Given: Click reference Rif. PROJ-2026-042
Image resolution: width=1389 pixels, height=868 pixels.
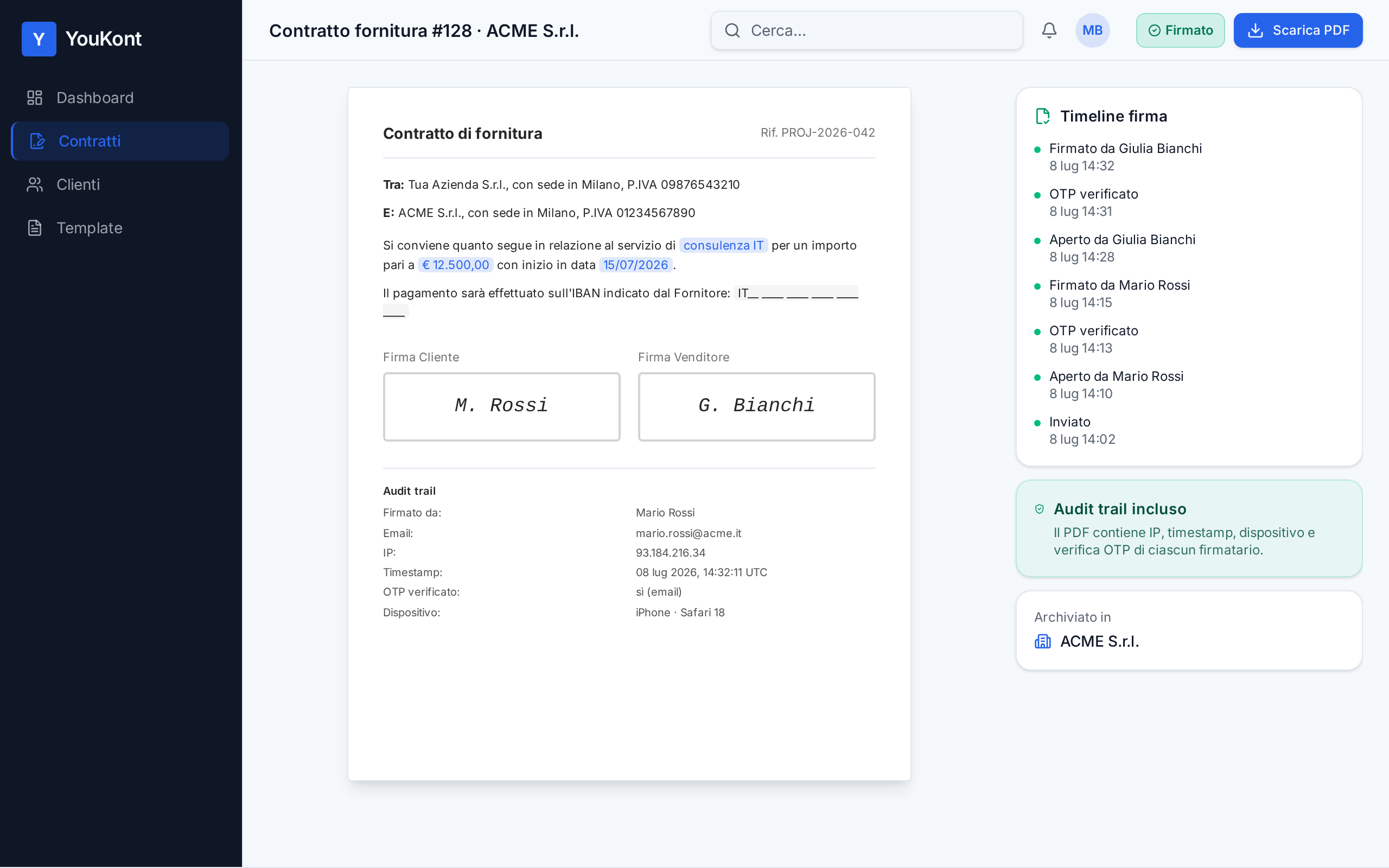Looking at the screenshot, I should click(817, 132).
